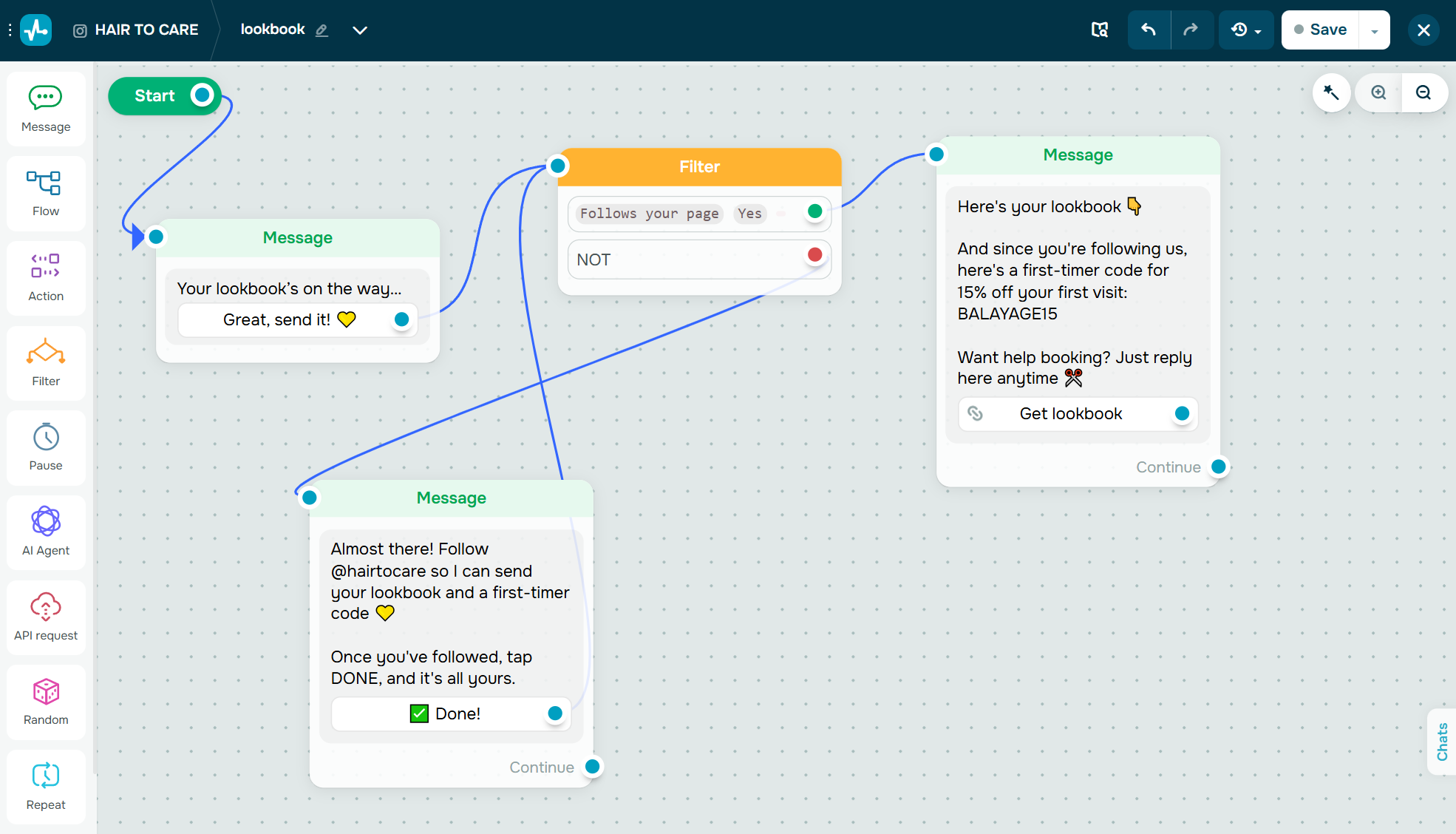Open the Chats side tab
The width and height of the screenshot is (1456, 834).
tap(1442, 742)
